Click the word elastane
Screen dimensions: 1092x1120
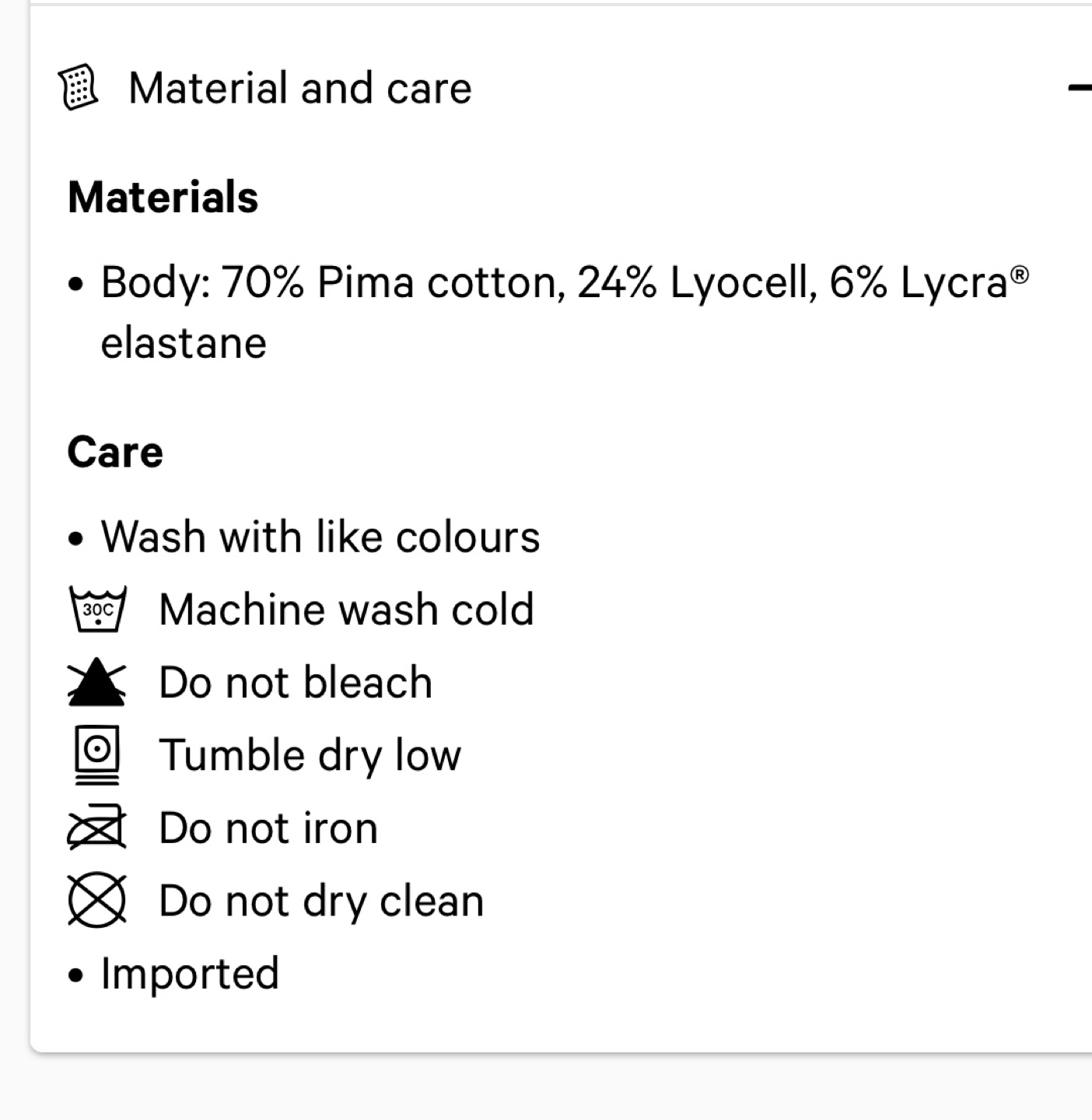click(x=184, y=343)
